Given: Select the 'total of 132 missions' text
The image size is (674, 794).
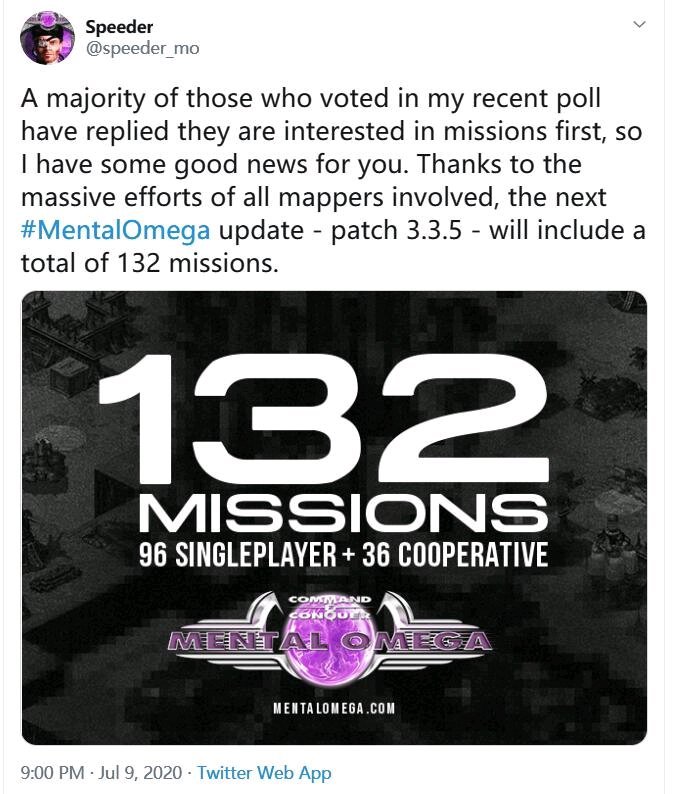Looking at the screenshot, I should (150, 263).
